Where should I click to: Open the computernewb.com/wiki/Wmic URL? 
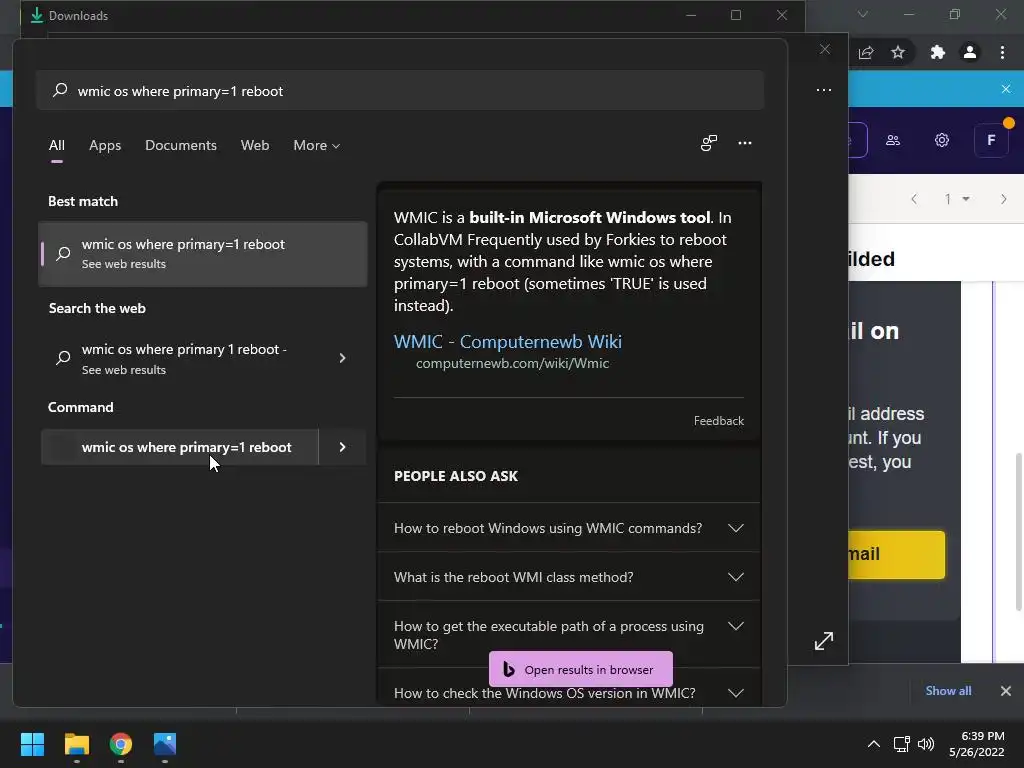(512, 364)
